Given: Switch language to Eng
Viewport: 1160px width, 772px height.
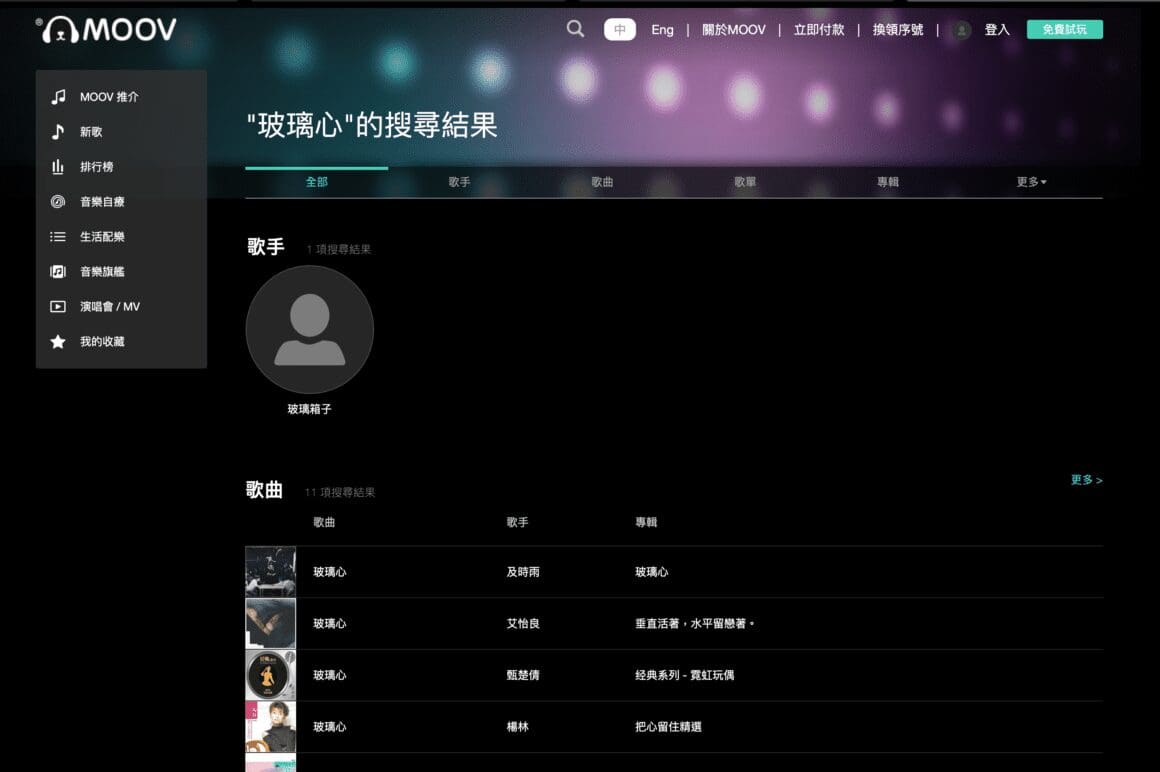Looking at the screenshot, I should 662,30.
